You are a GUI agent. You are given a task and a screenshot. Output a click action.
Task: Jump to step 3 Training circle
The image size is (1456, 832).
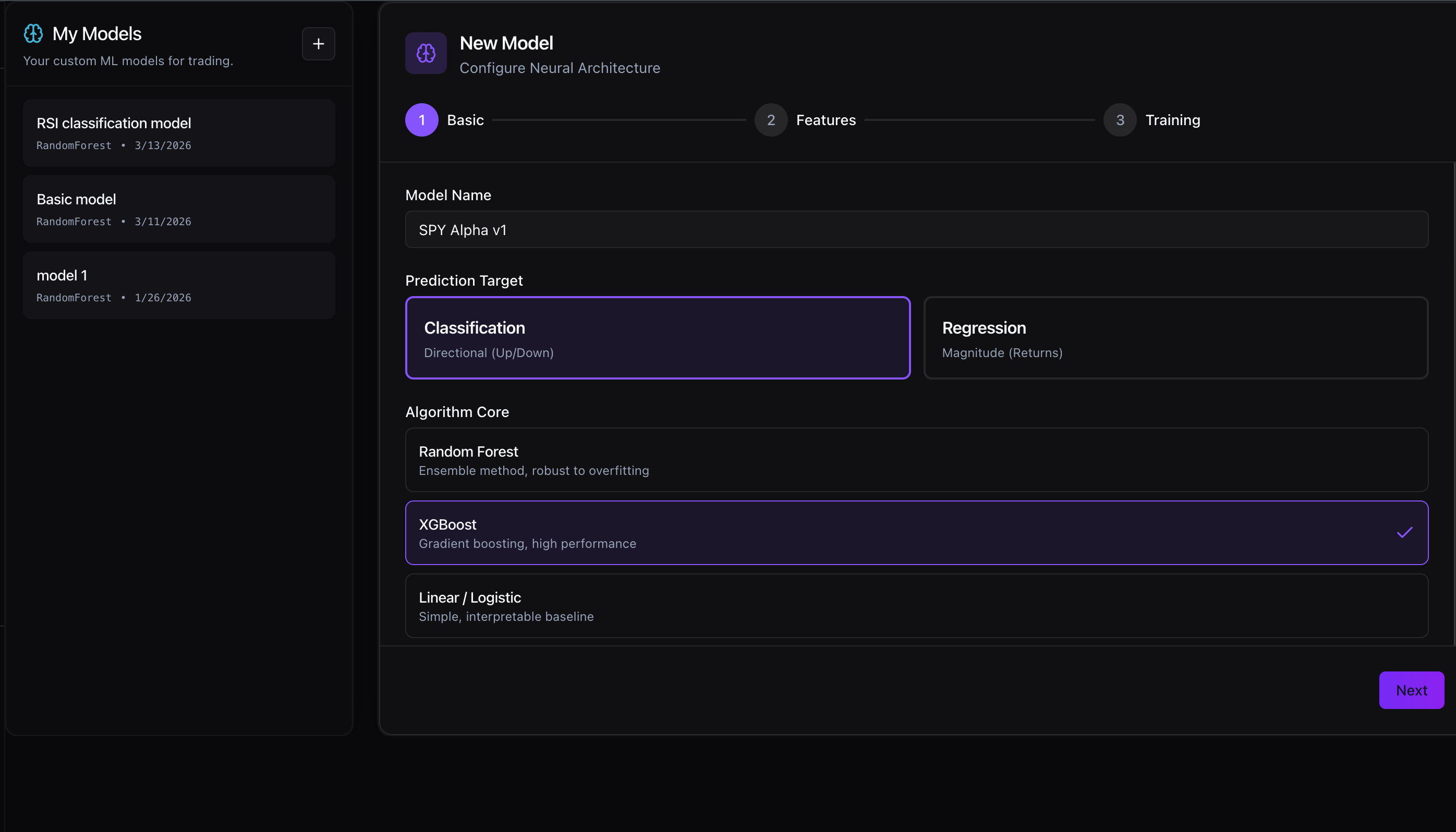(x=1120, y=120)
